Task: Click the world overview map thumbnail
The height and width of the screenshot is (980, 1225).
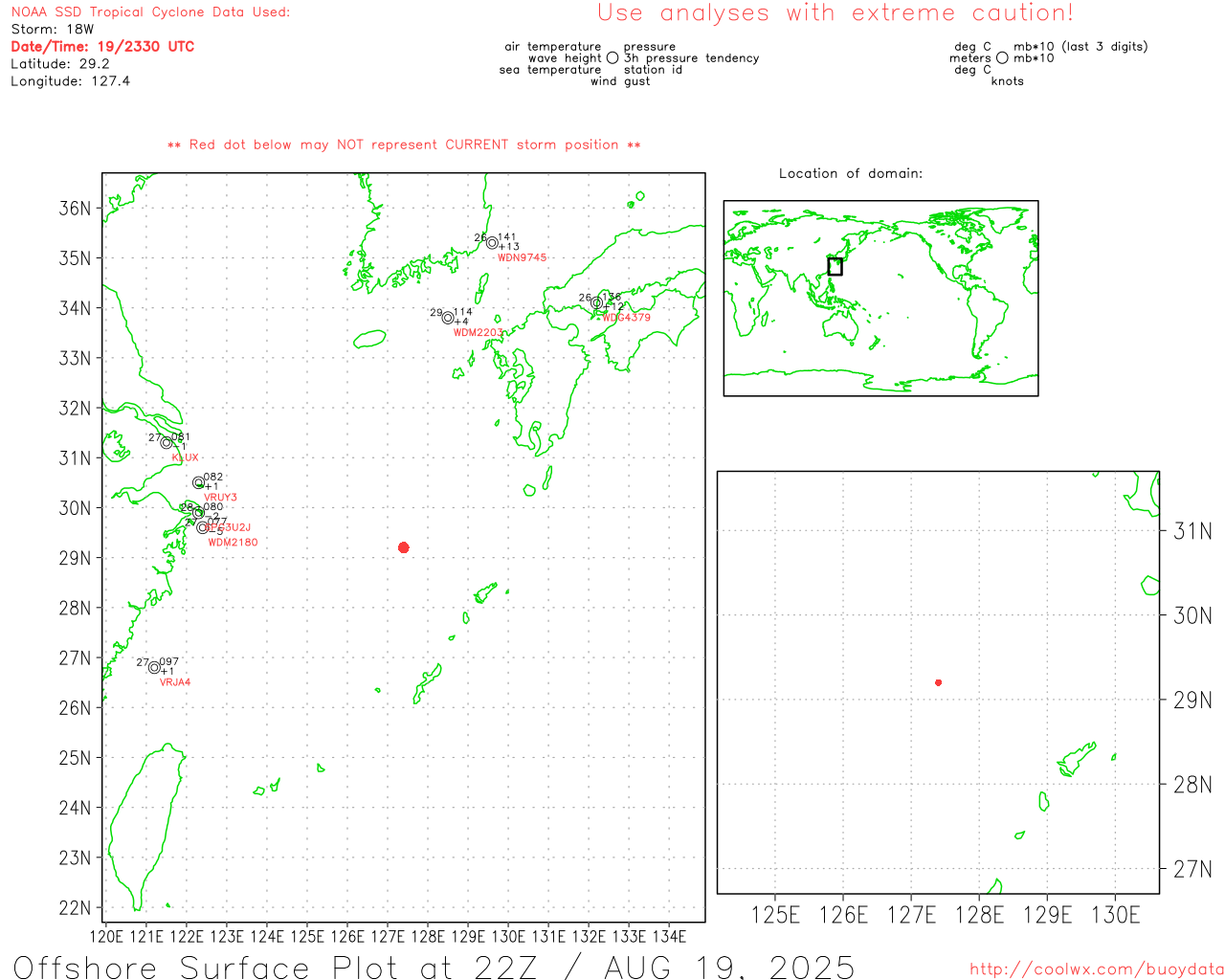Action: click(880, 299)
